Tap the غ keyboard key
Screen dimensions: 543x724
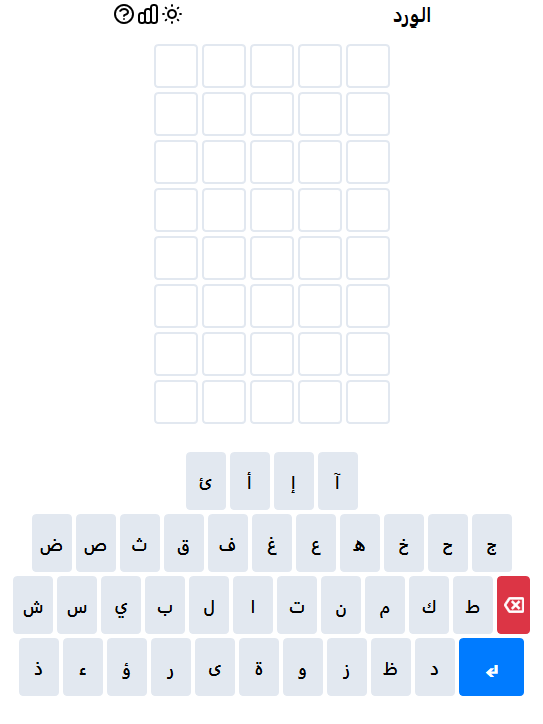click(x=272, y=543)
